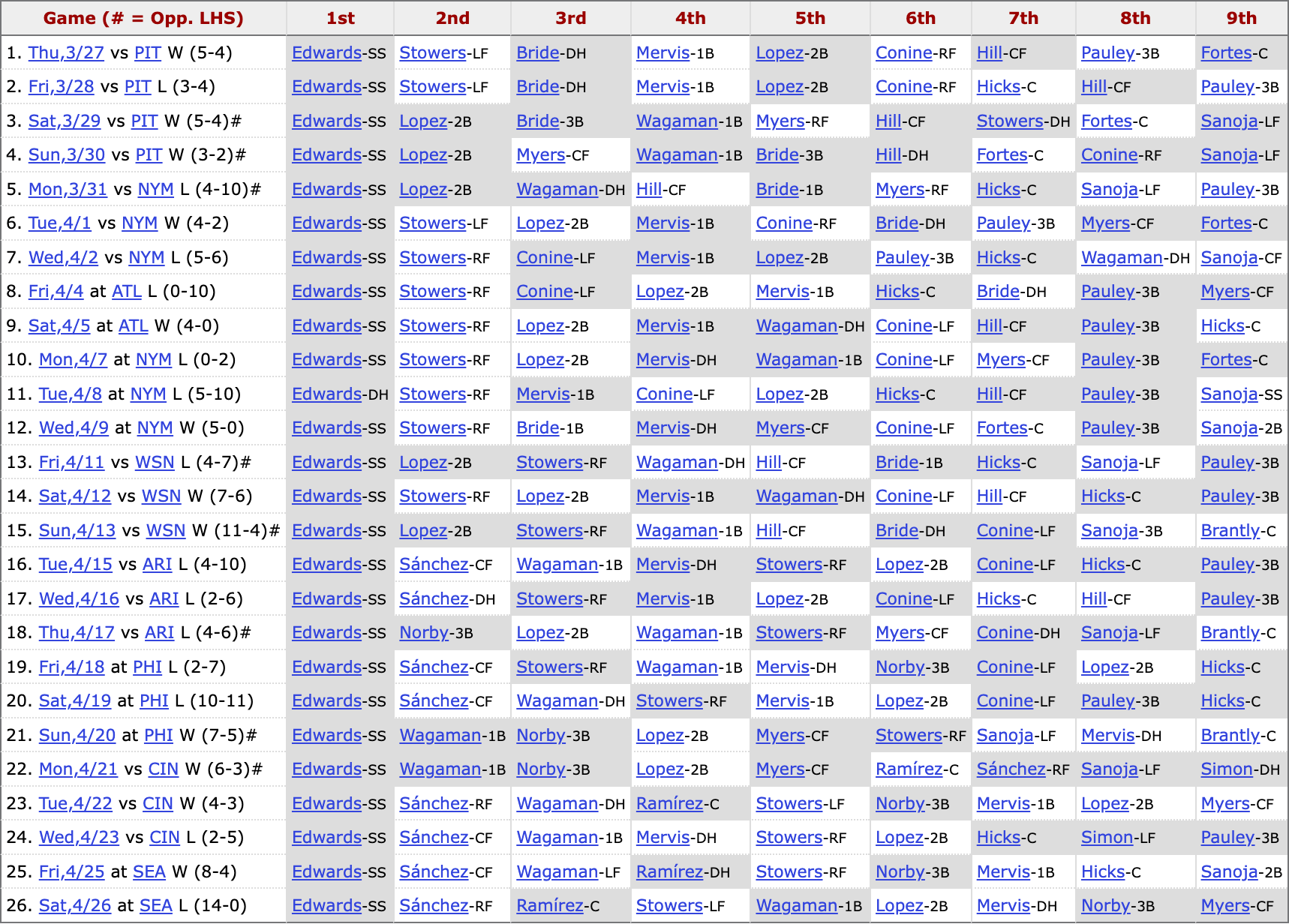Viewport: 1289px width, 924px height.
Task: Click Ramírez-DH in game 25 row
Action: (683, 872)
